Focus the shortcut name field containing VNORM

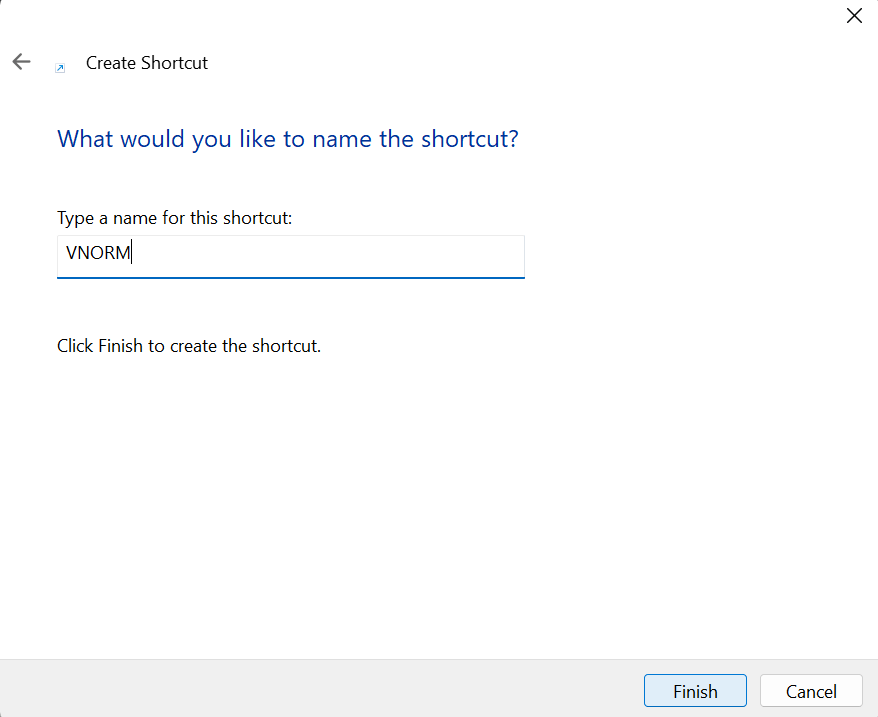(x=291, y=257)
